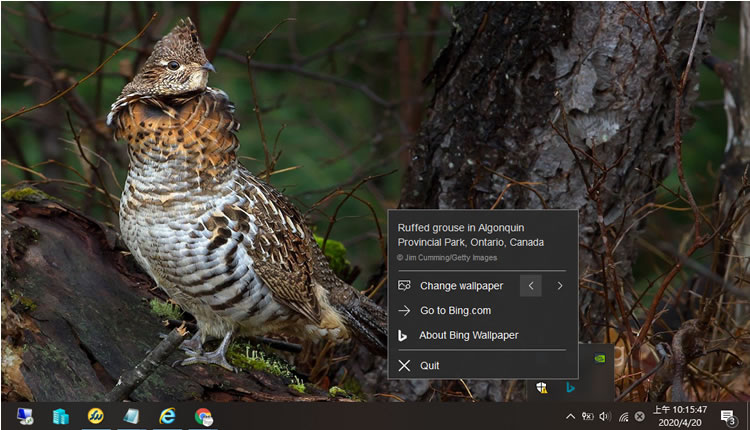The image size is (750, 430).
Task: Open the blue buildings taskbar app
Action: [61, 417]
